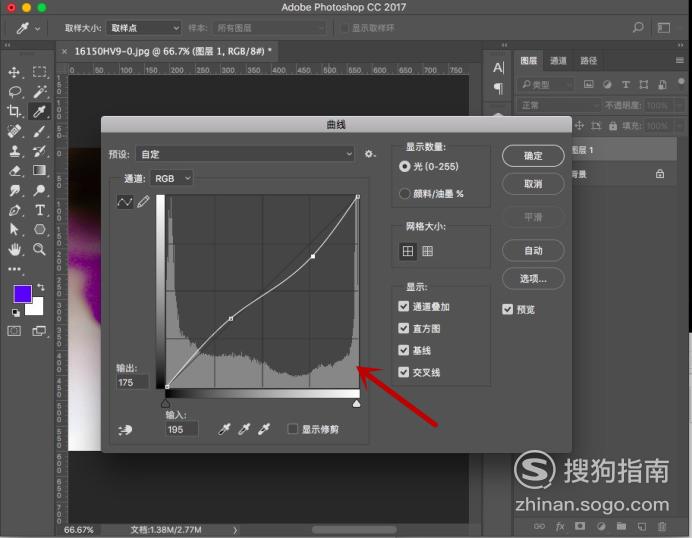Select the Lasso tool
Image resolution: width=692 pixels, height=538 pixels.
(14, 92)
